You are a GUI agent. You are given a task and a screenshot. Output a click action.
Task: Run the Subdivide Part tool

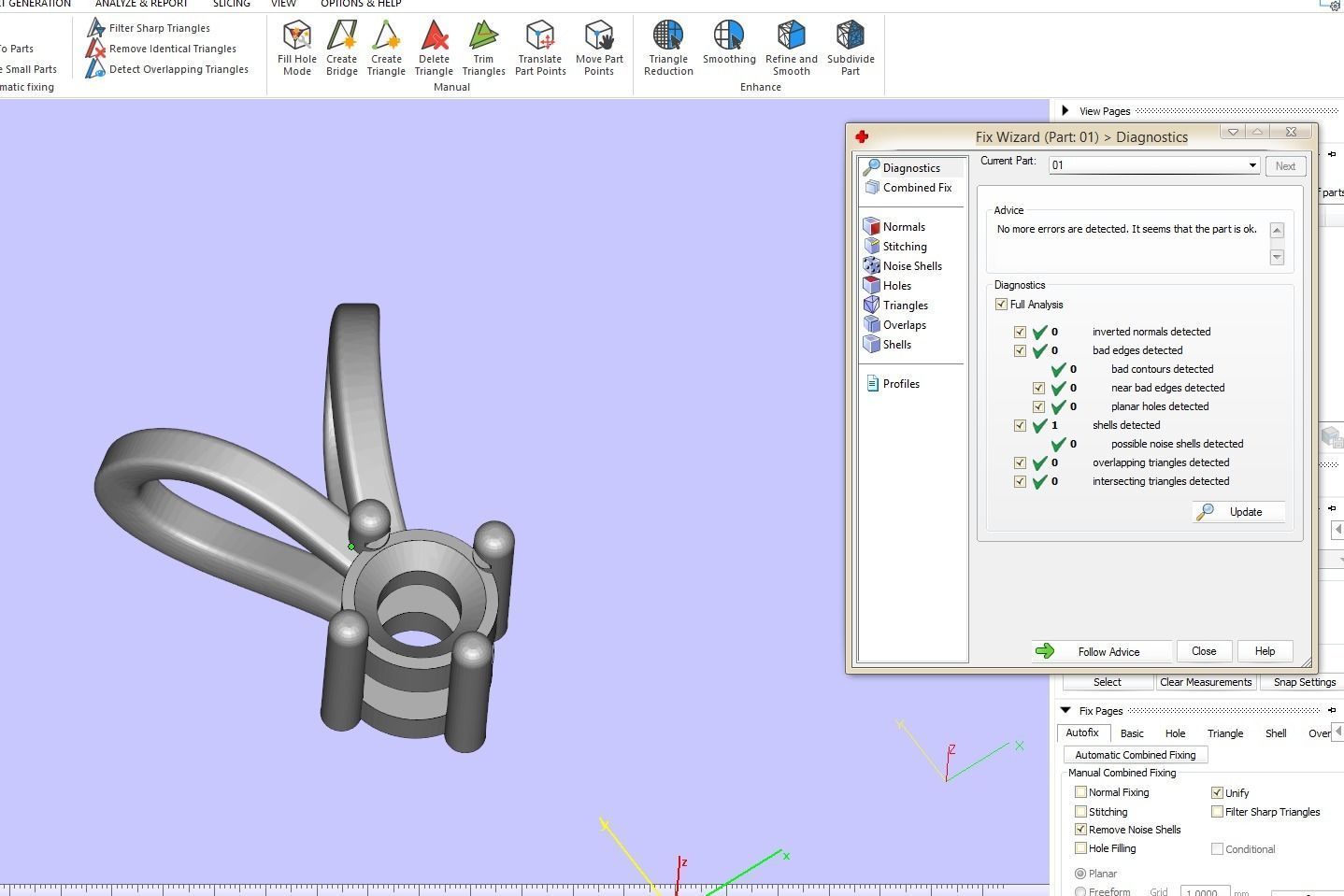(x=851, y=49)
